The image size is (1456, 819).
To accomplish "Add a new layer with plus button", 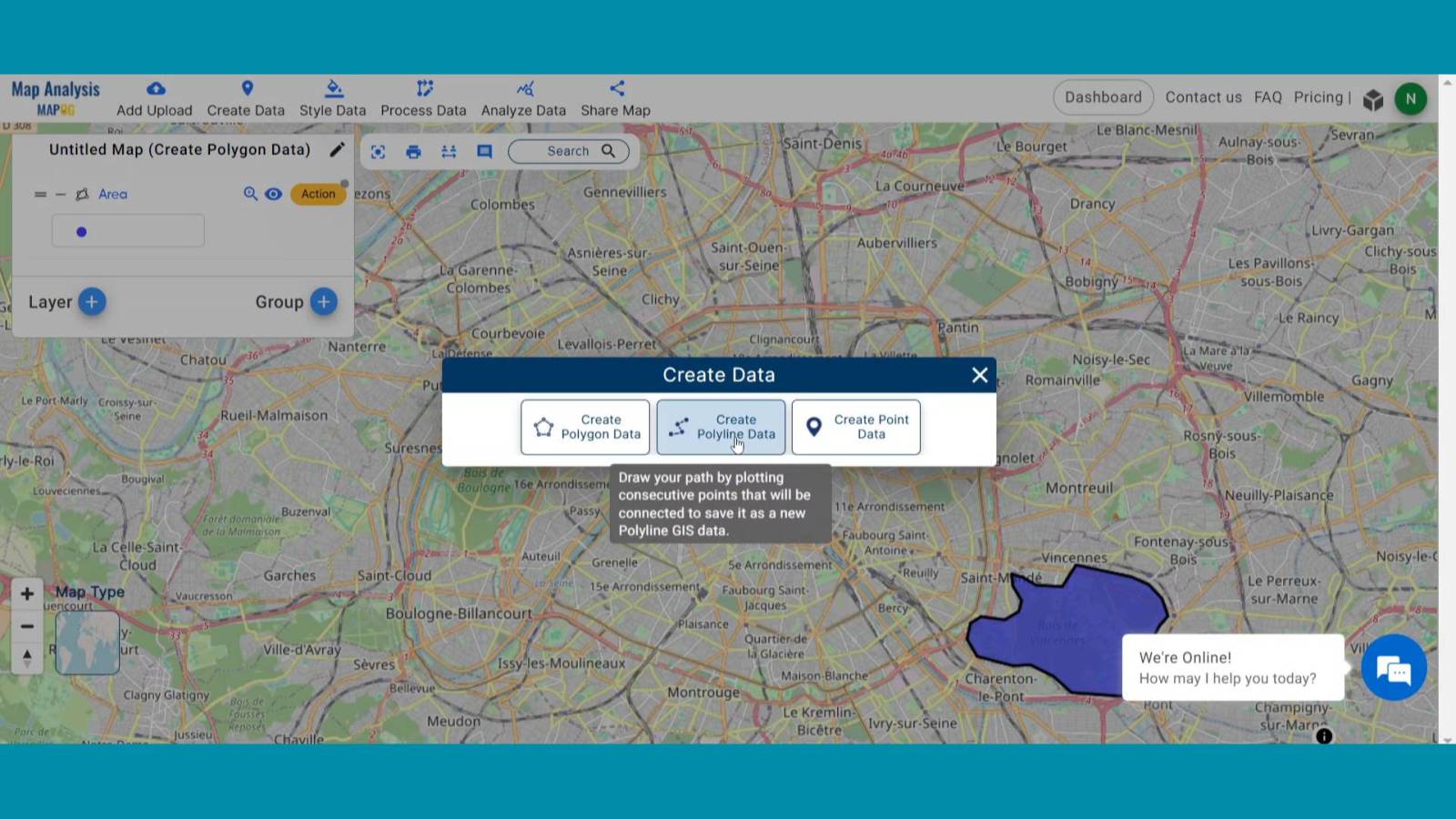I will tap(92, 302).
